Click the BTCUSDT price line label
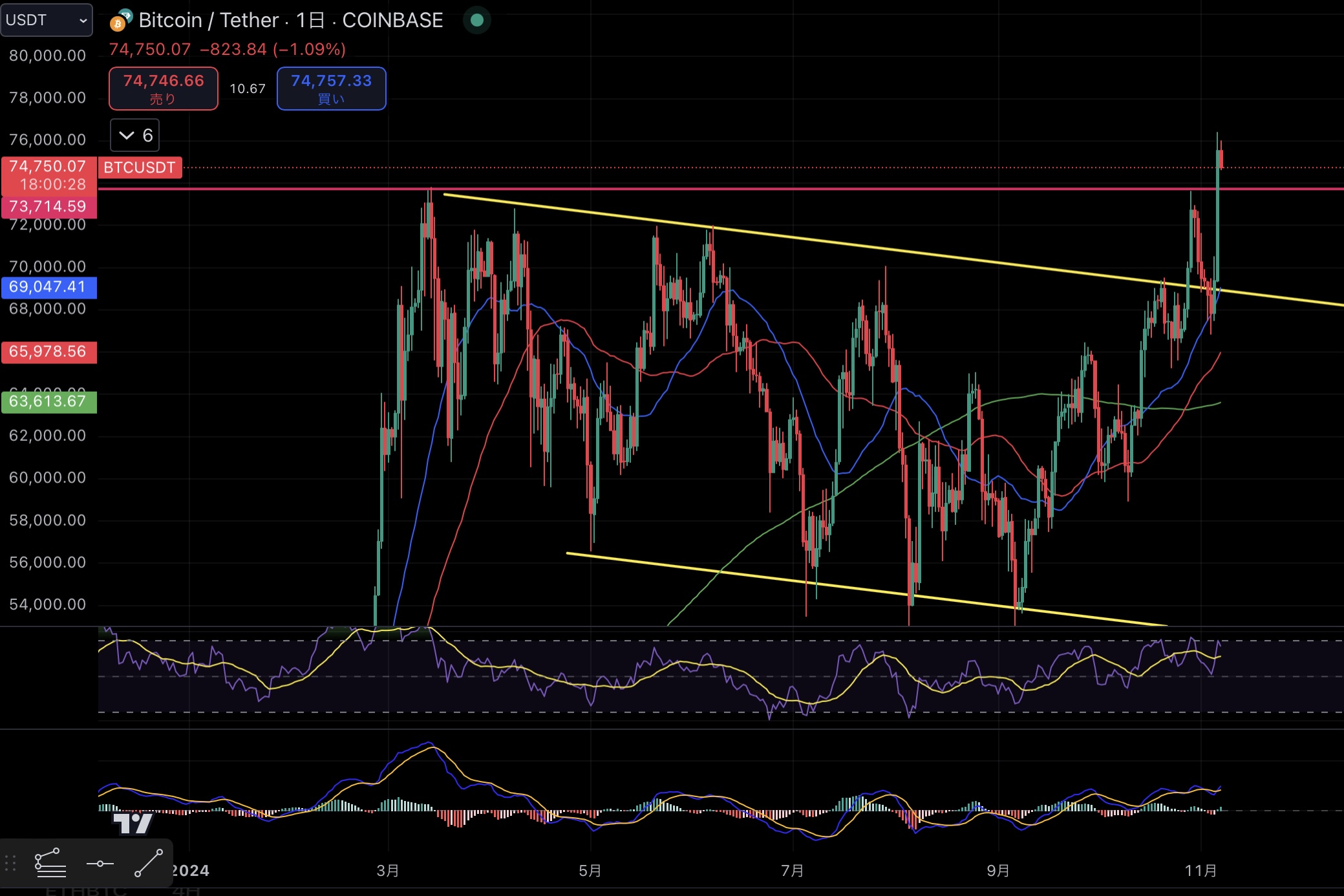Image resolution: width=1344 pixels, height=896 pixels. [x=140, y=167]
